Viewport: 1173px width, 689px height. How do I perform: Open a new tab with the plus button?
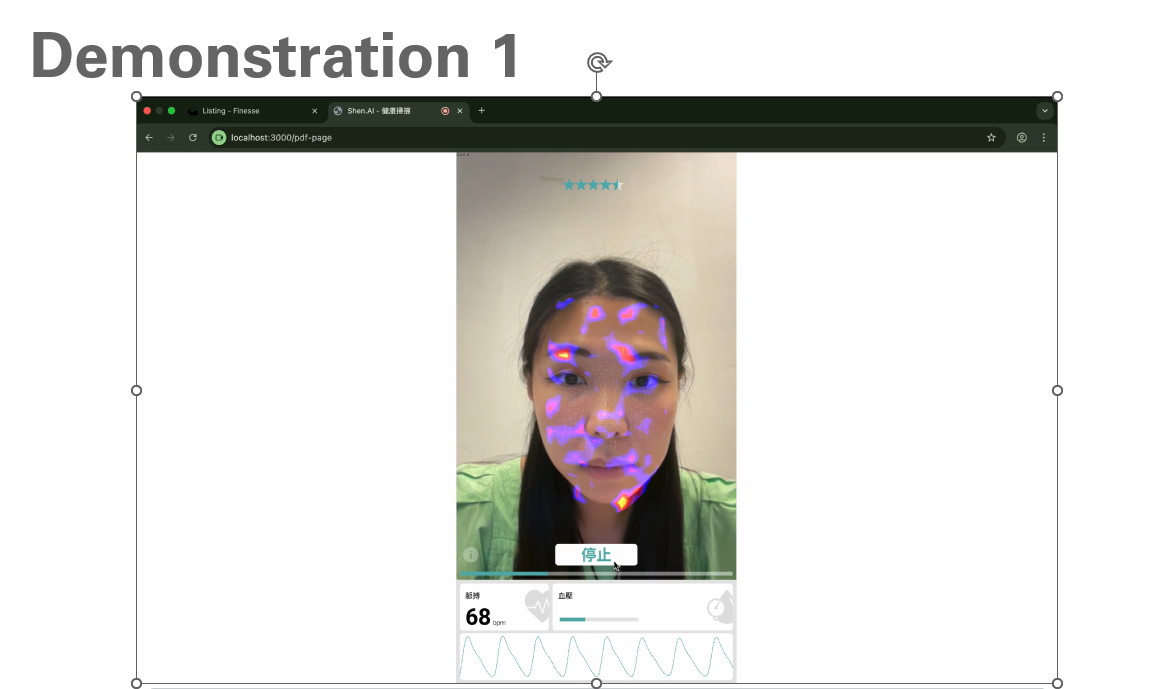coord(481,111)
